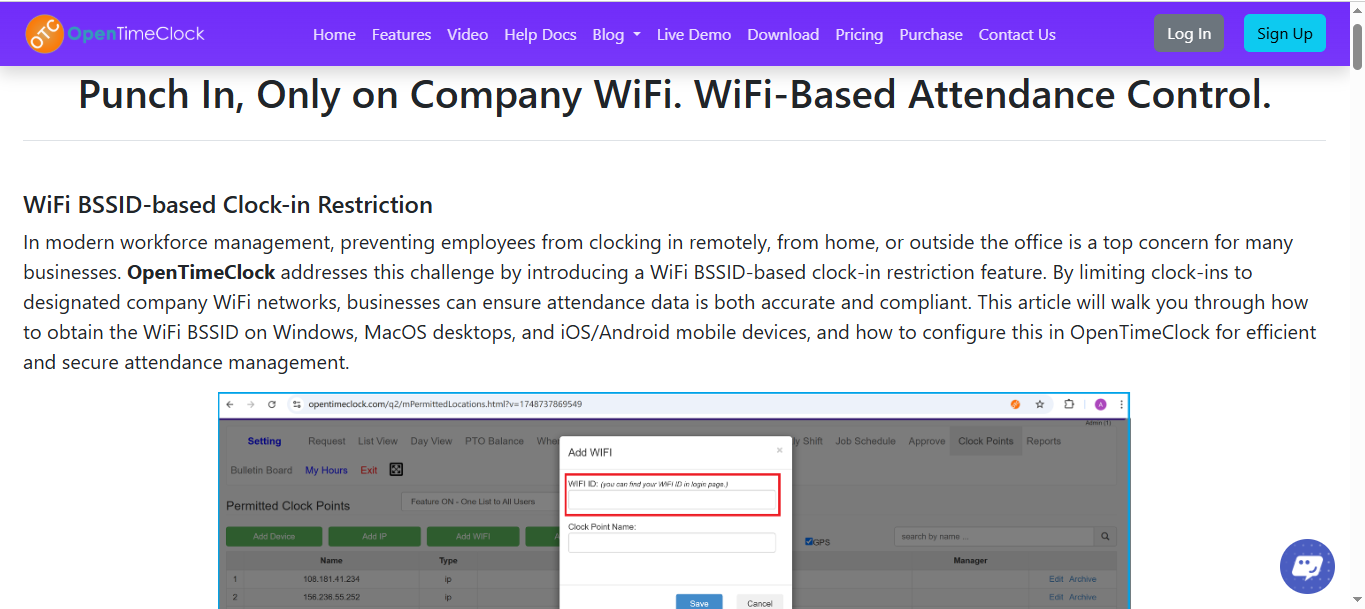Open the Contact Us page
This screenshot has height=609, width=1365.
(x=1017, y=34)
